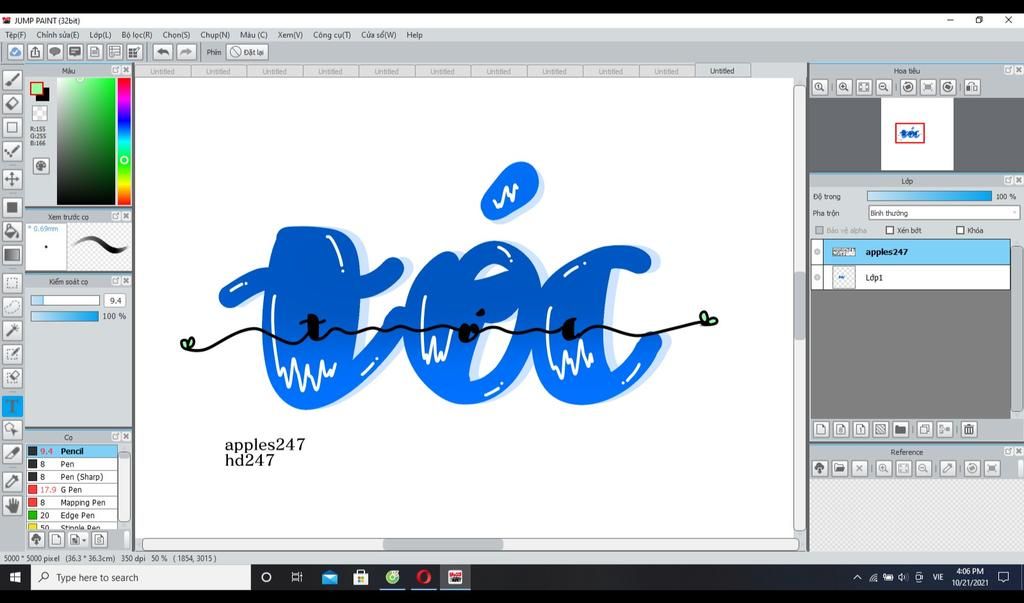Zoom in using the Hoa tiêu navigator panel
This screenshot has height=603, width=1024.
click(843, 87)
